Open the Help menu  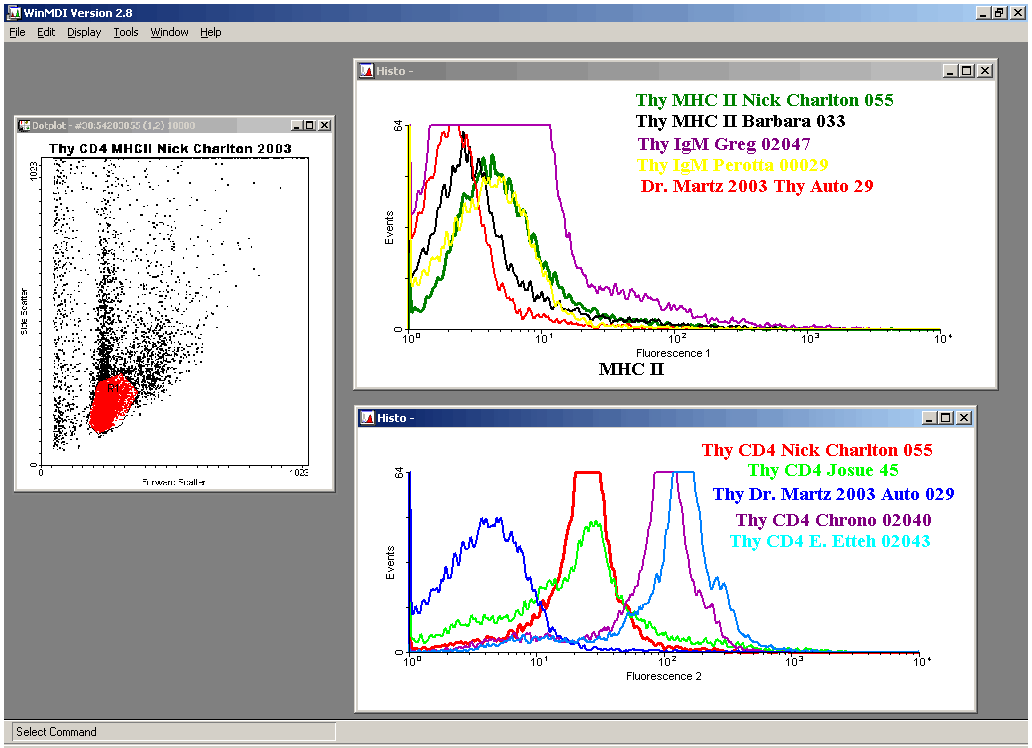[x=210, y=32]
